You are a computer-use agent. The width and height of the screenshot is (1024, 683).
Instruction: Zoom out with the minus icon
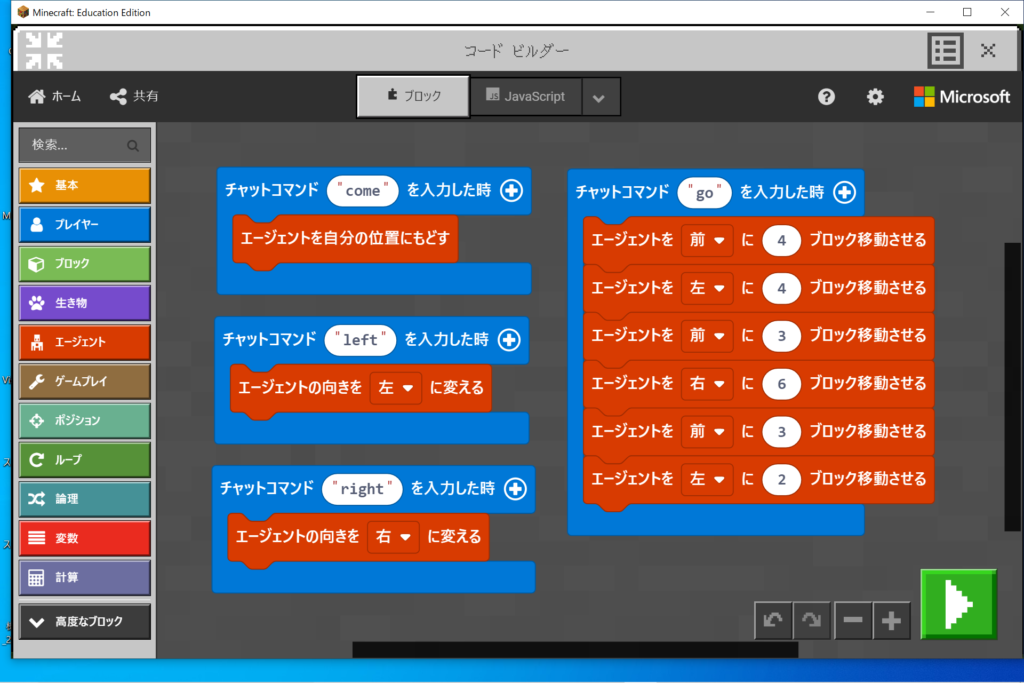[852, 621]
